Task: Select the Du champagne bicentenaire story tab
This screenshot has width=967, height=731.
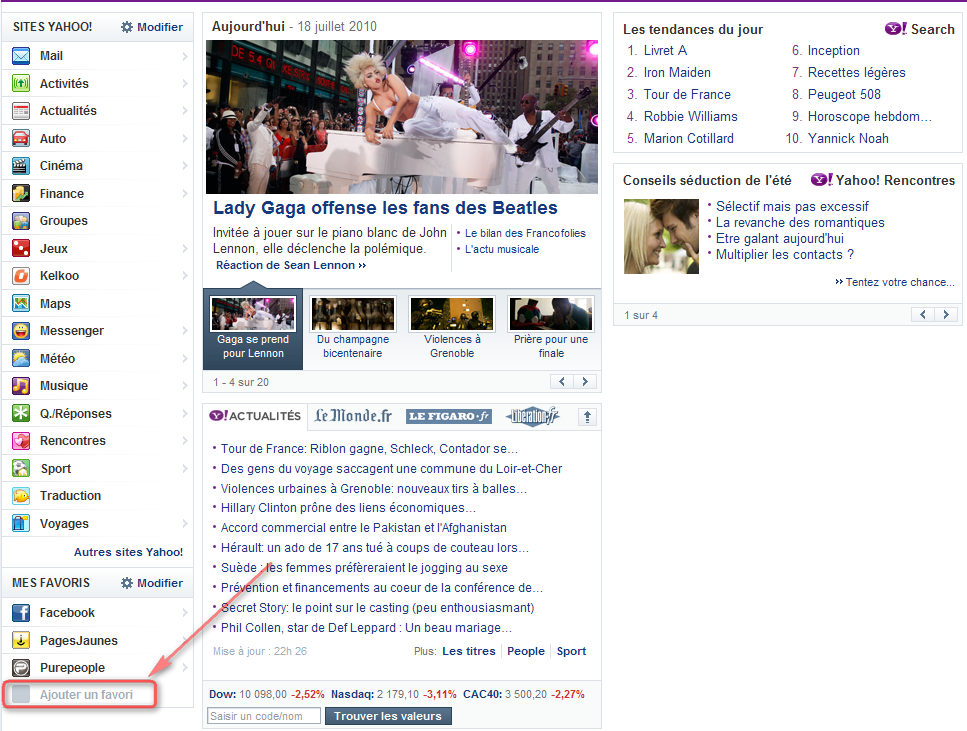Action: (353, 328)
